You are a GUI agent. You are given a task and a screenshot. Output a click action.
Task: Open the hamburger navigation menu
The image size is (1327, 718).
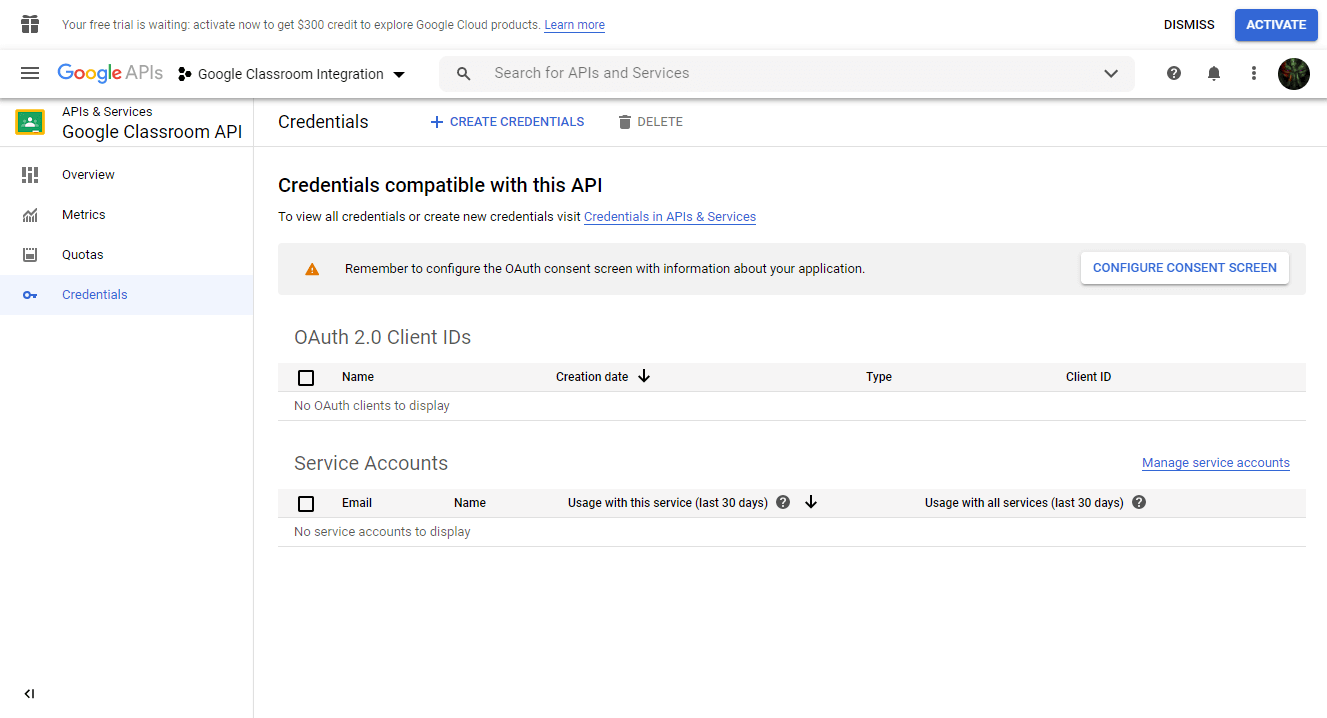point(30,73)
